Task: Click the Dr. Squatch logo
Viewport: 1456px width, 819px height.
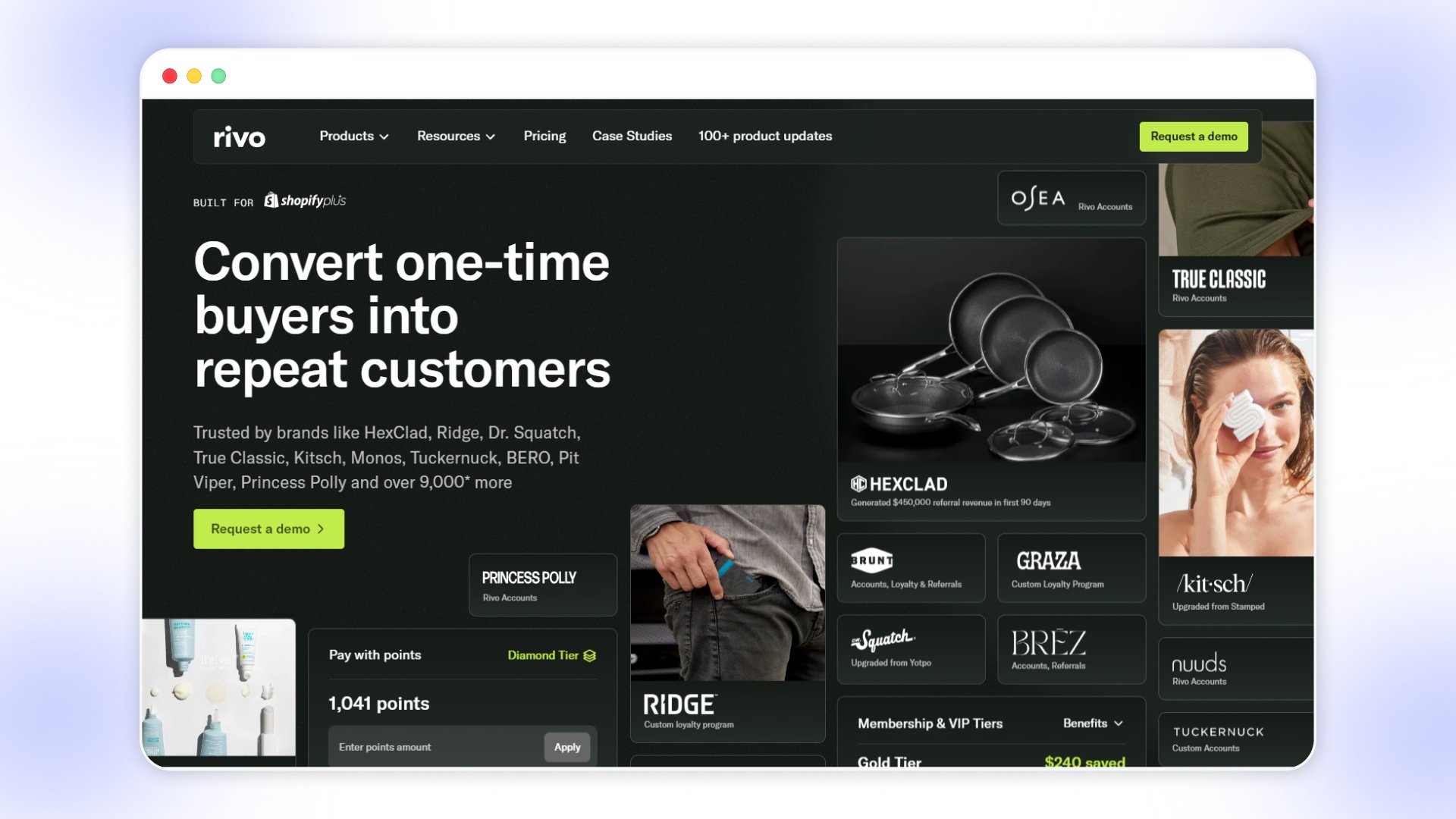Action: 883,641
